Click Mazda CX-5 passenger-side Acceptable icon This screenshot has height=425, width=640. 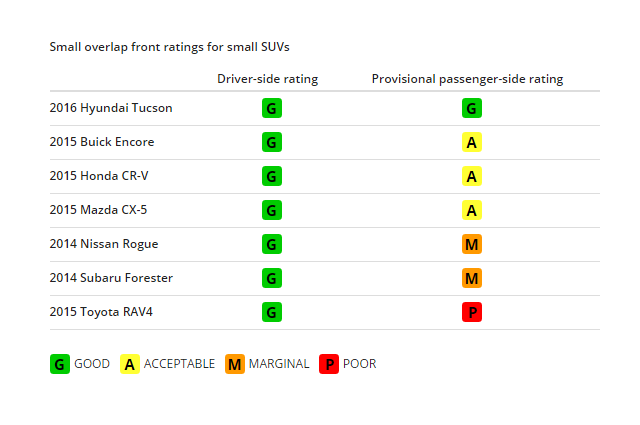click(472, 210)
